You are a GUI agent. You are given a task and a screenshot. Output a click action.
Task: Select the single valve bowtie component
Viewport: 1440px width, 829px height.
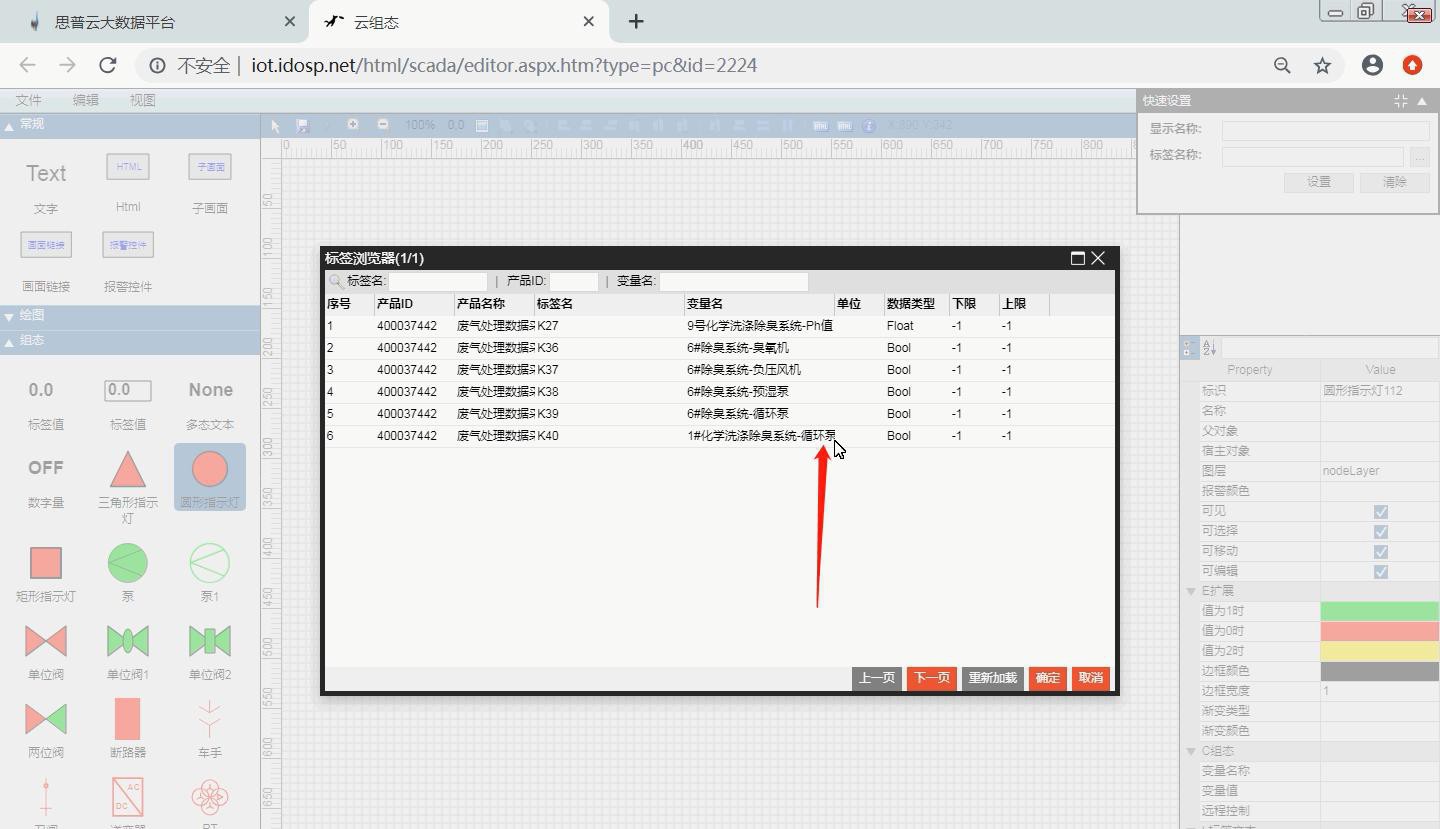(x=46, y=641)
